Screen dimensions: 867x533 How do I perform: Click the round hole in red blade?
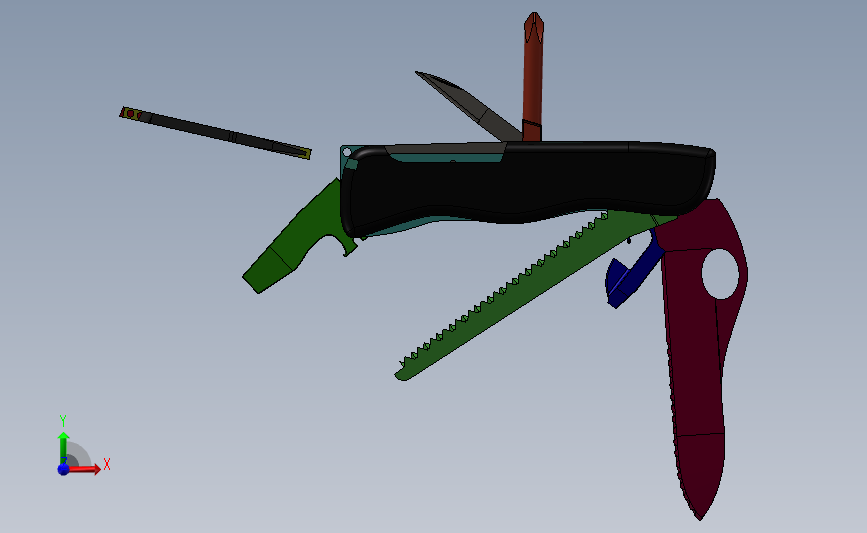click(720, 274)
